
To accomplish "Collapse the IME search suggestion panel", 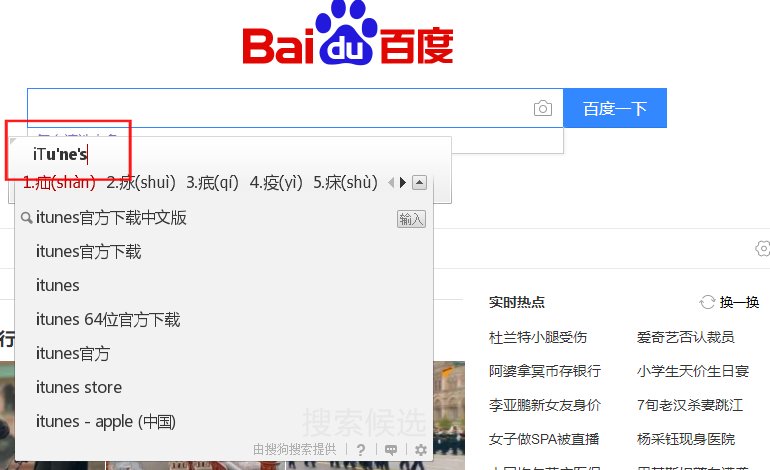I will [x=419, y=183].
